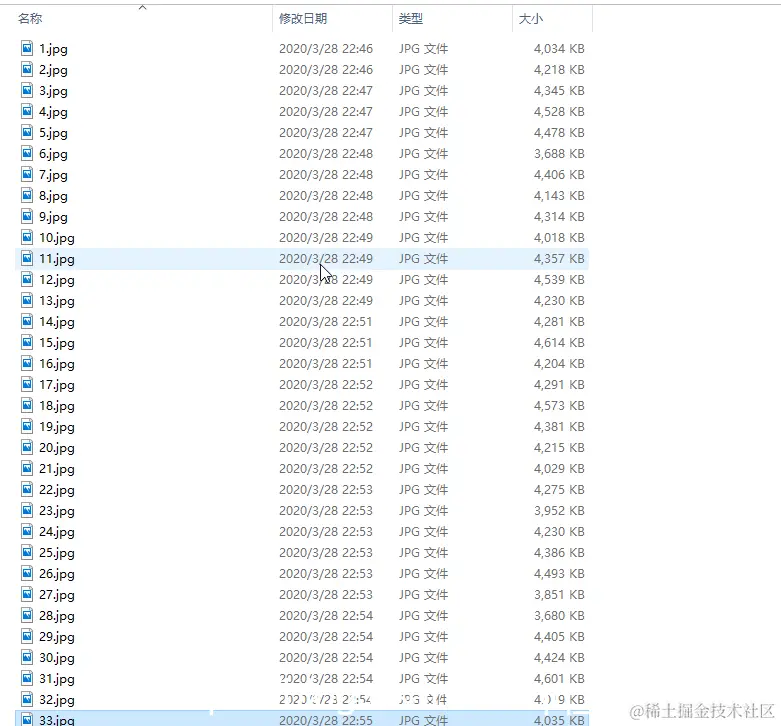Viewport: 781px width, 726px height.
Task: Sort by the 大小 column header
Action: pyautogui.click(x=530, y=19)
